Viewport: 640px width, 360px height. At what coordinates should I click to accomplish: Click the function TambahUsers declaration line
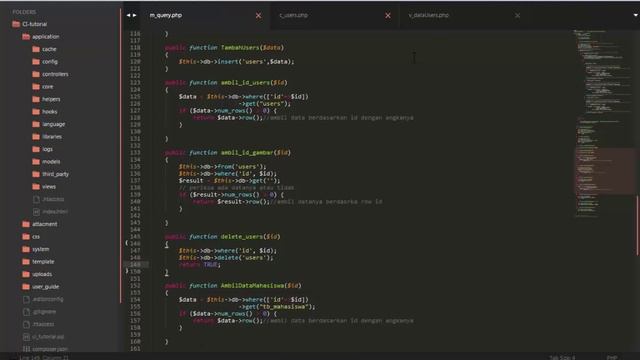coord(224,48)
